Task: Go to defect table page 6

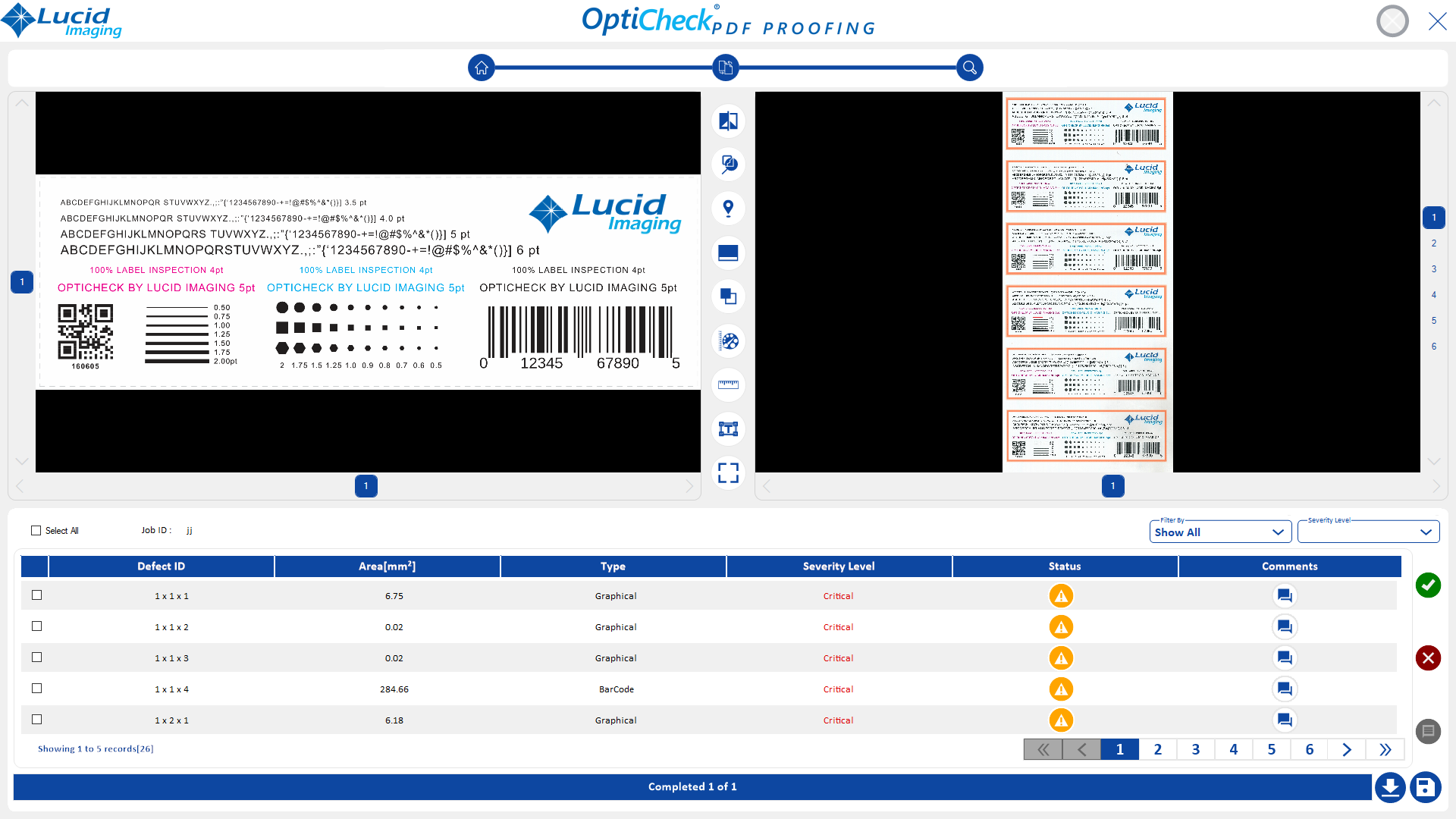Action: (x=1309, y=749)
